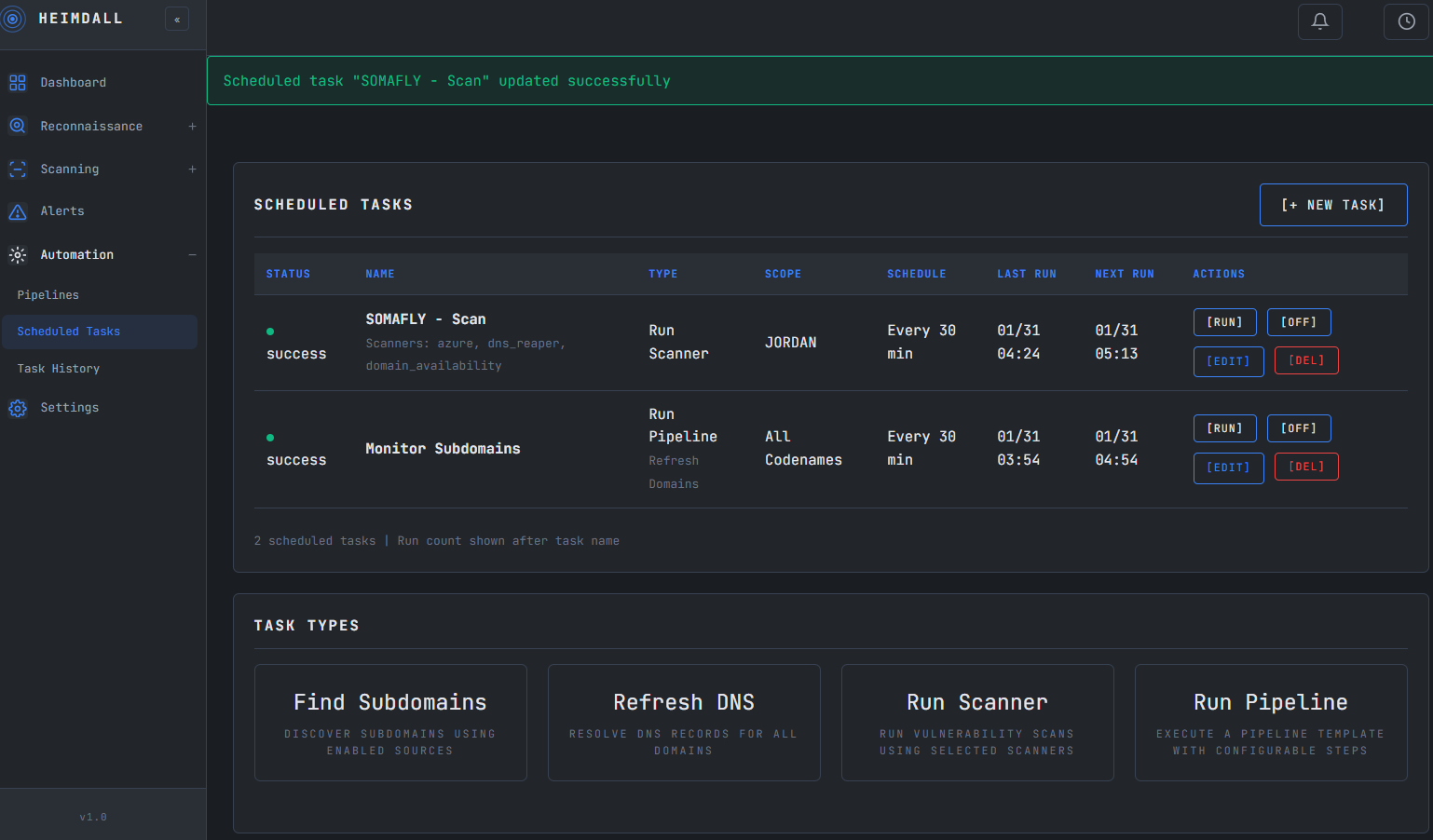View Alerts via the warning triangle icon

click(x=17, y=211)
